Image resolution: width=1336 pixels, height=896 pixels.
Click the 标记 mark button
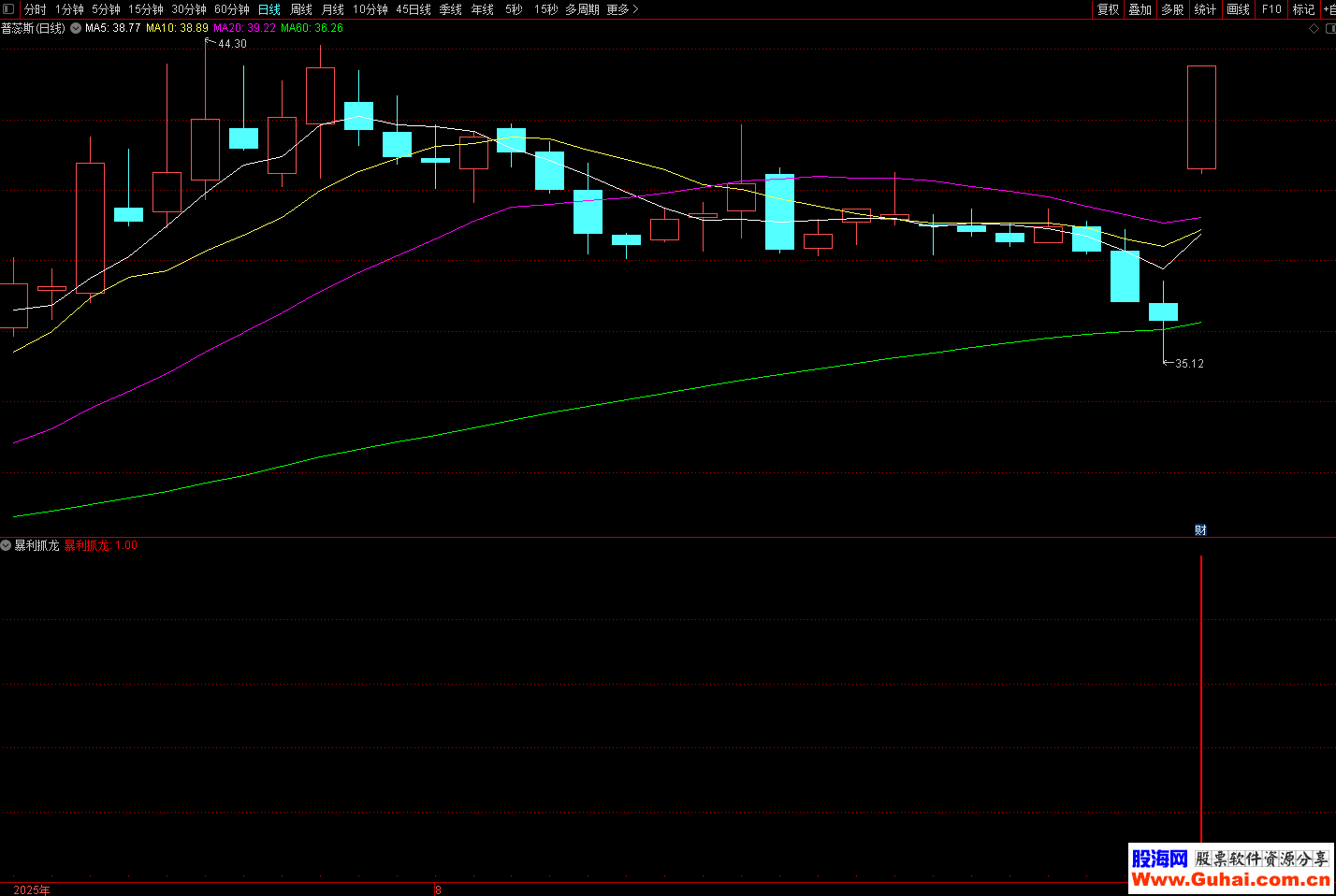pos(1304,9)
